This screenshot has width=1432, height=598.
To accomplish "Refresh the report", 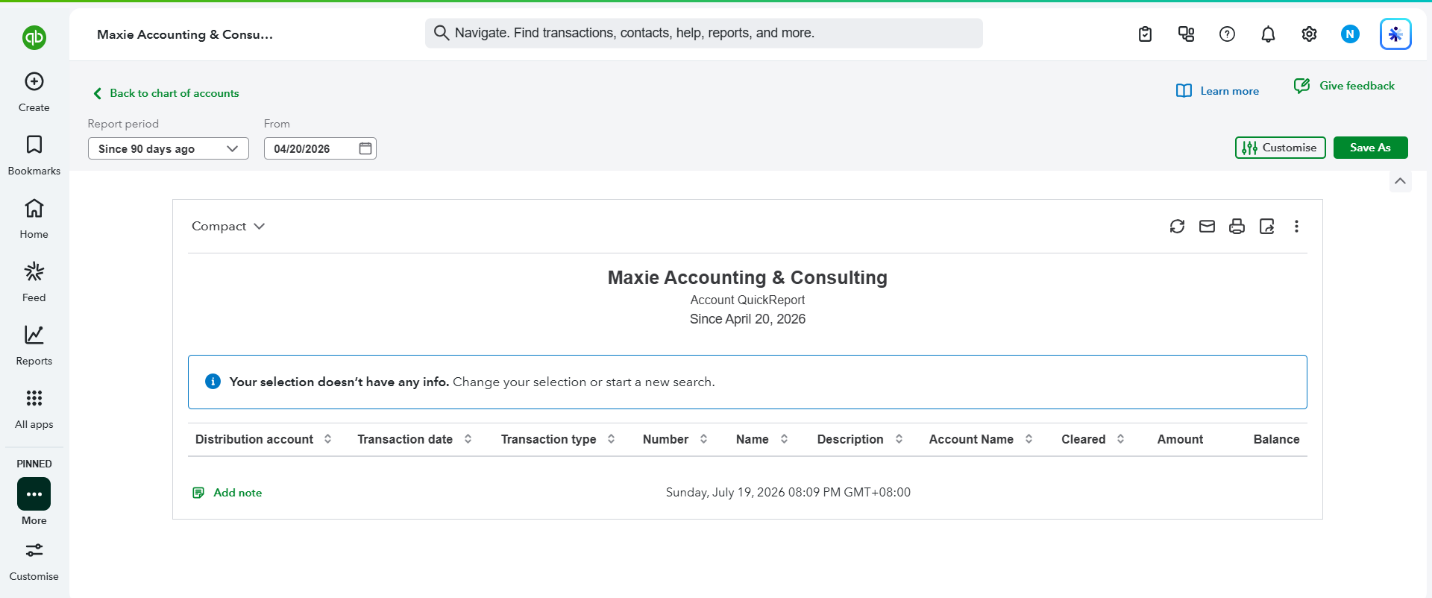I will (1177, 226).
